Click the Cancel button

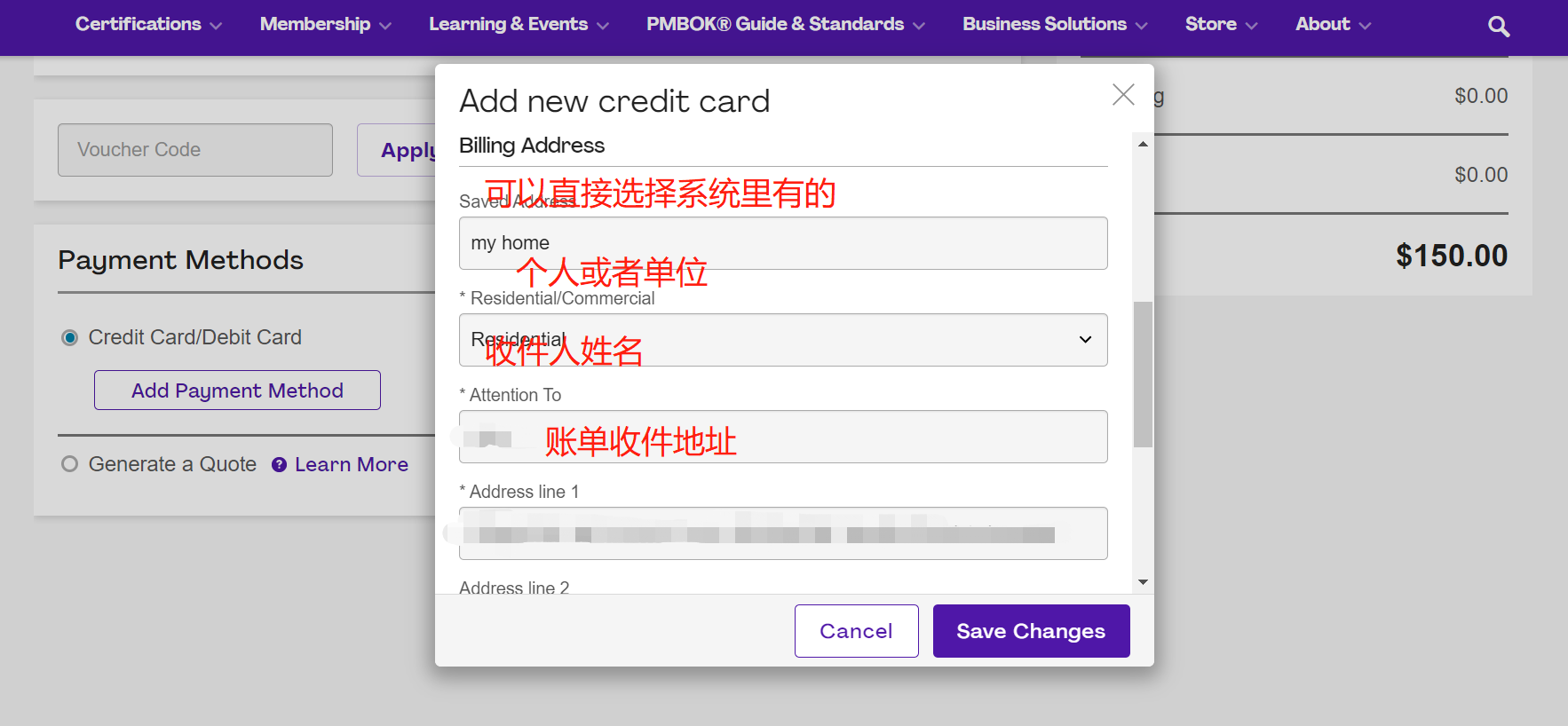click(856, 631)
